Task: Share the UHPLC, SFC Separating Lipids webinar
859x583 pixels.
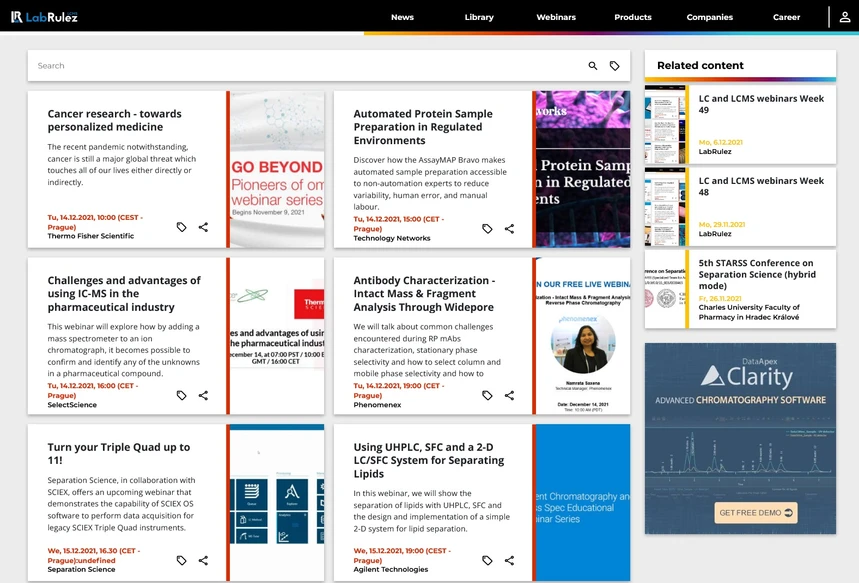Action: pos(509,560)
